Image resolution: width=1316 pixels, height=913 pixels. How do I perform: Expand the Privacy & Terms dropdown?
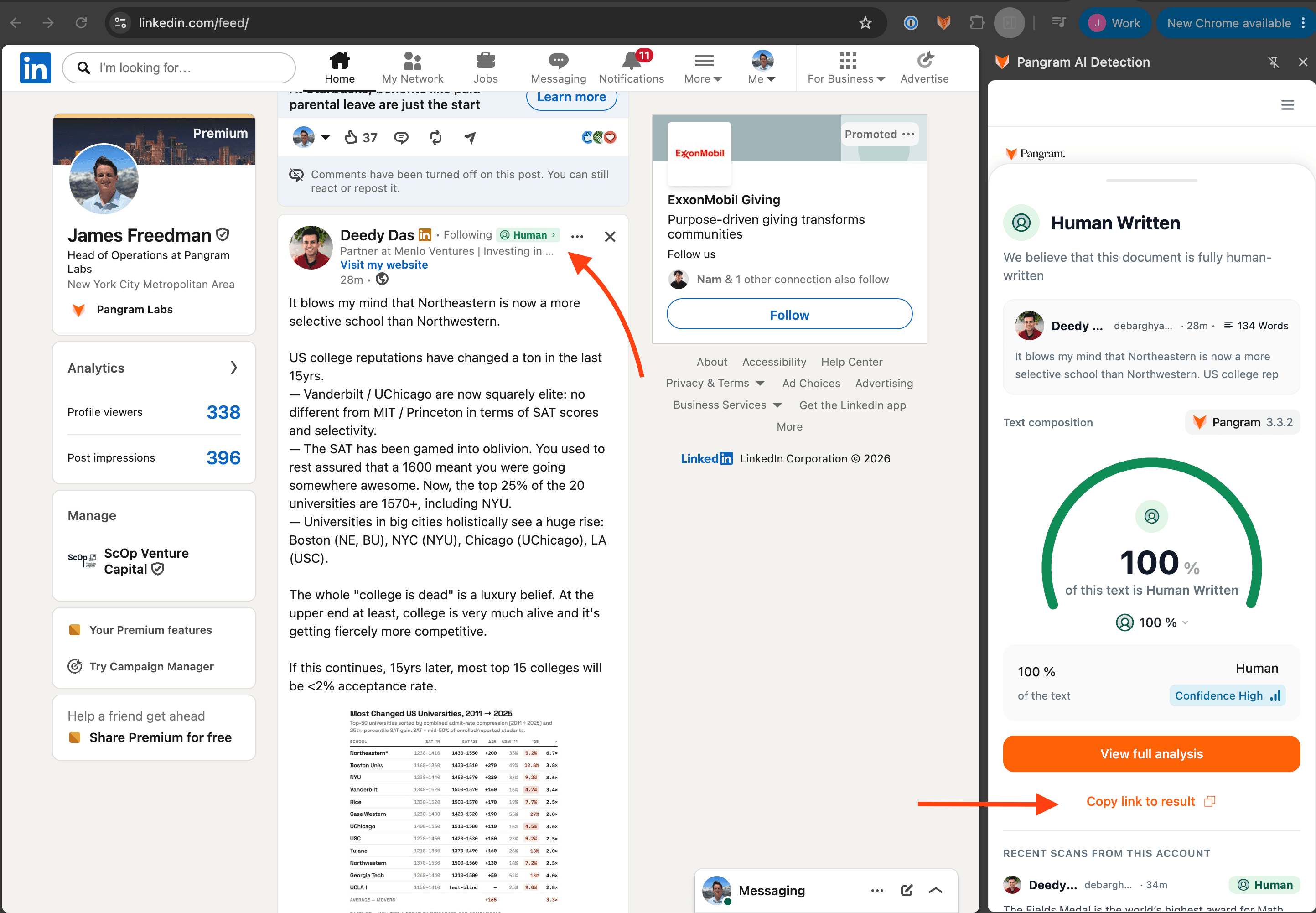pyautogui.click(x=715, y=383)
